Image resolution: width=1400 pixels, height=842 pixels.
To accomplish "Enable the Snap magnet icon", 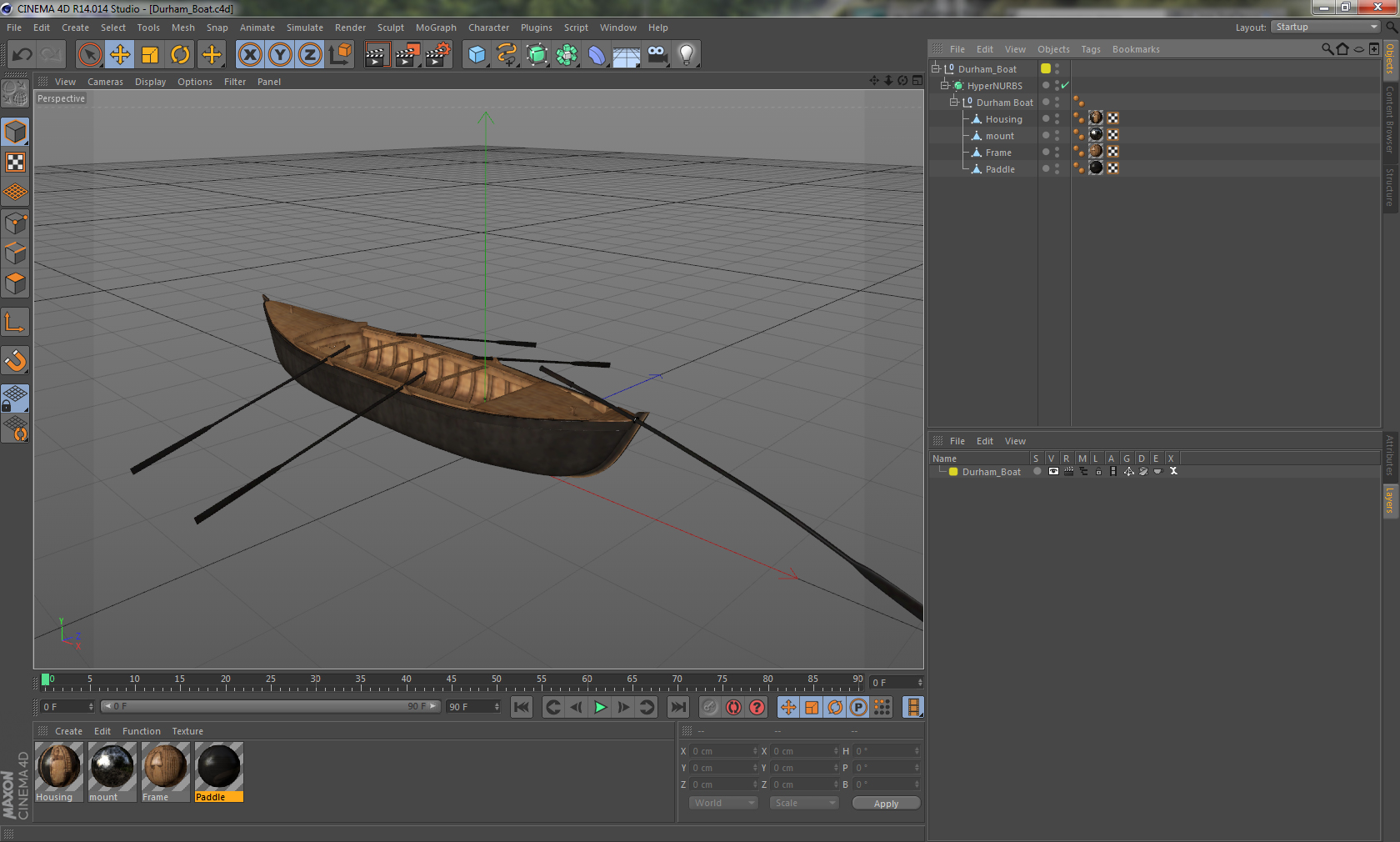I will (x=16, y=360).
